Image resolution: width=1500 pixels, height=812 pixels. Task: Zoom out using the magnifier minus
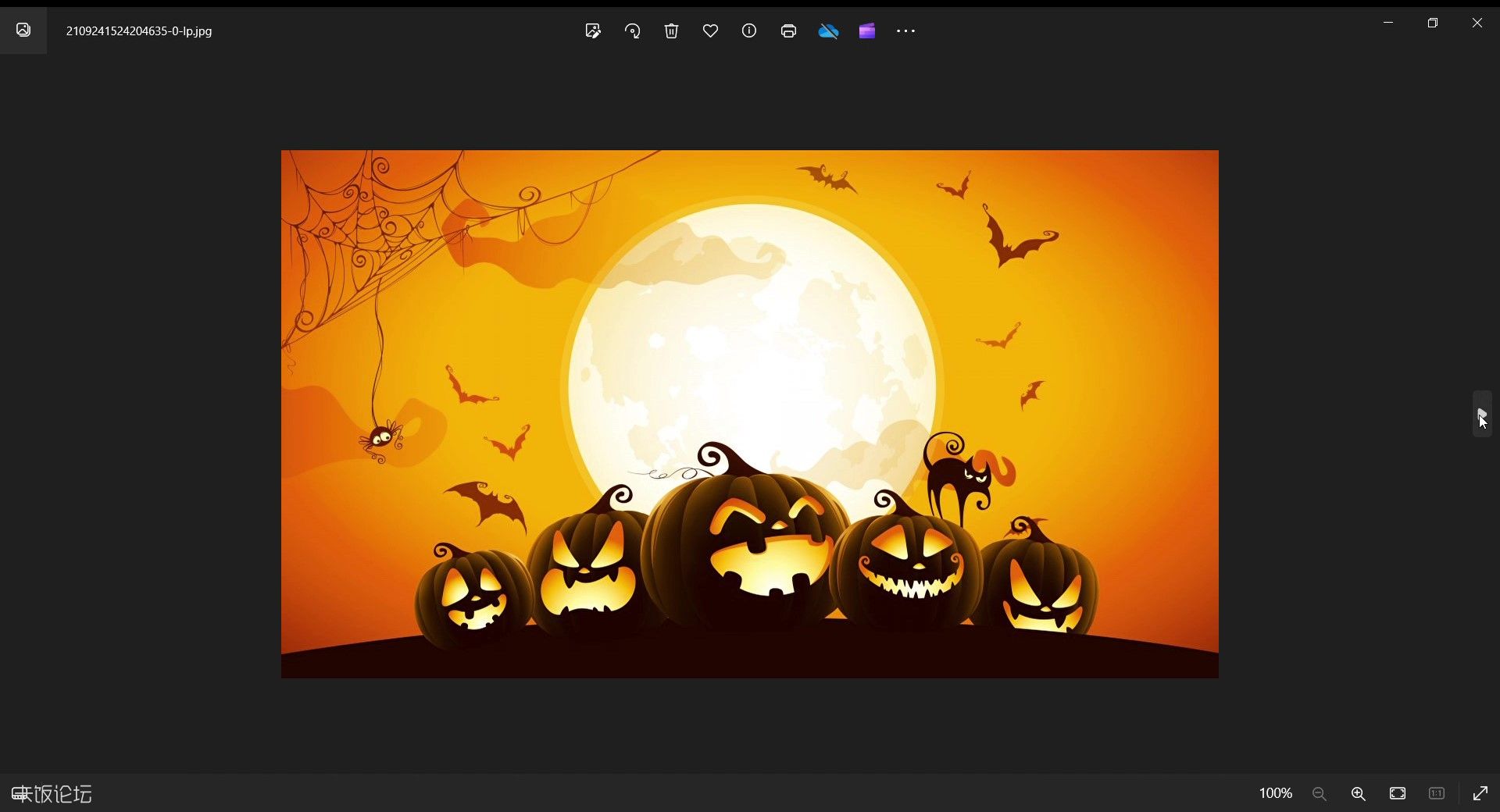[1320, 793]
